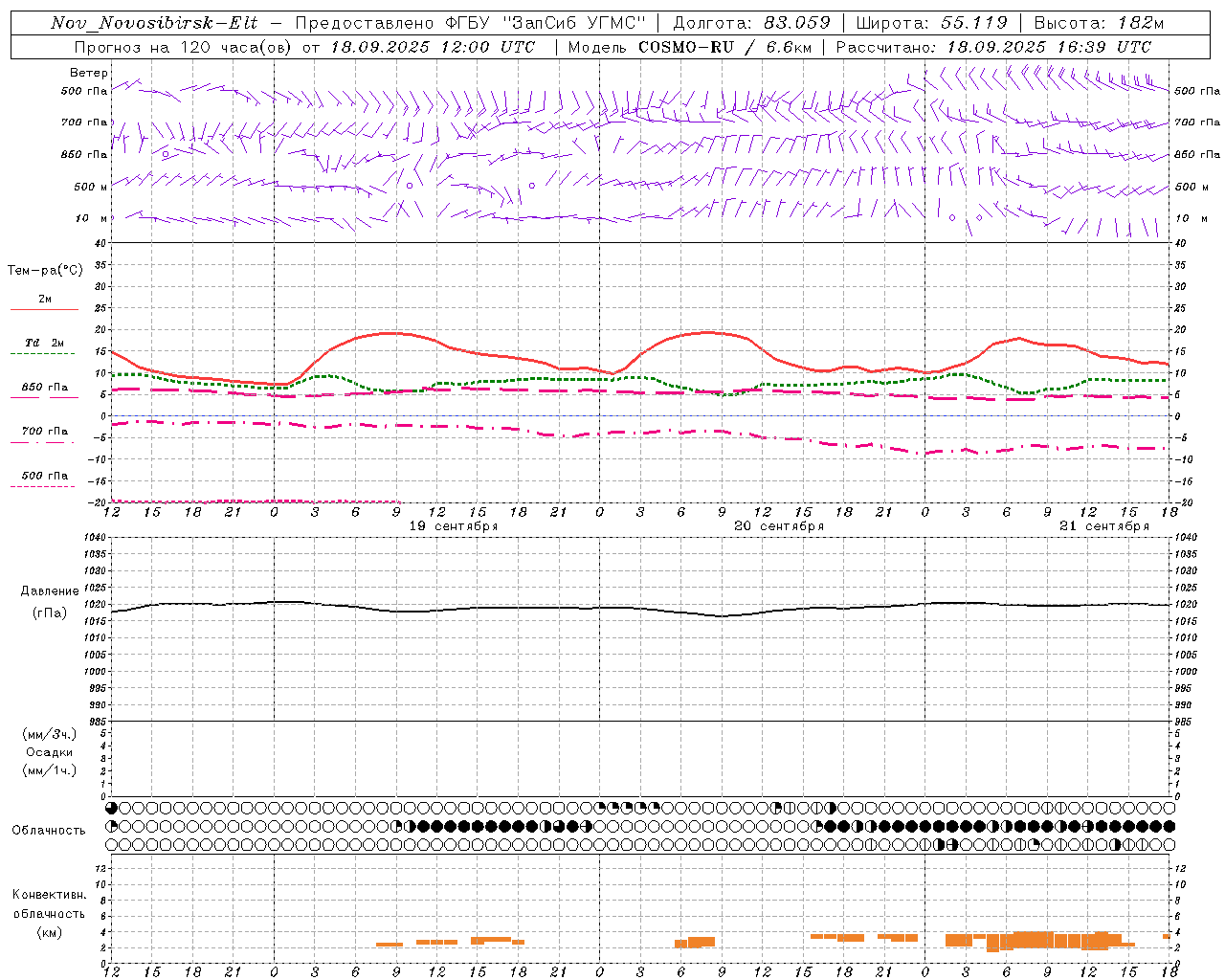The image size is (1225, 980).
Task: Select the text Предоставлено ФГБУ "ЗапСиб УГМС"
Action: [x=471, y=23]
